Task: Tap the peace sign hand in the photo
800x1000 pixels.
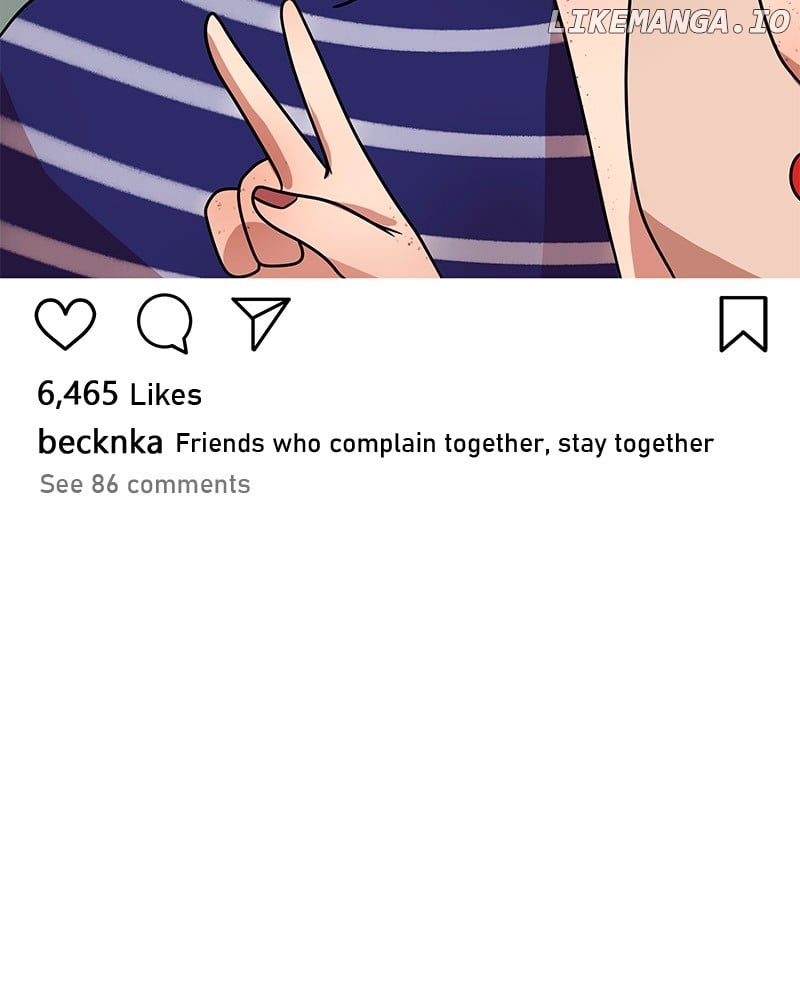Action: coord(300,159)
